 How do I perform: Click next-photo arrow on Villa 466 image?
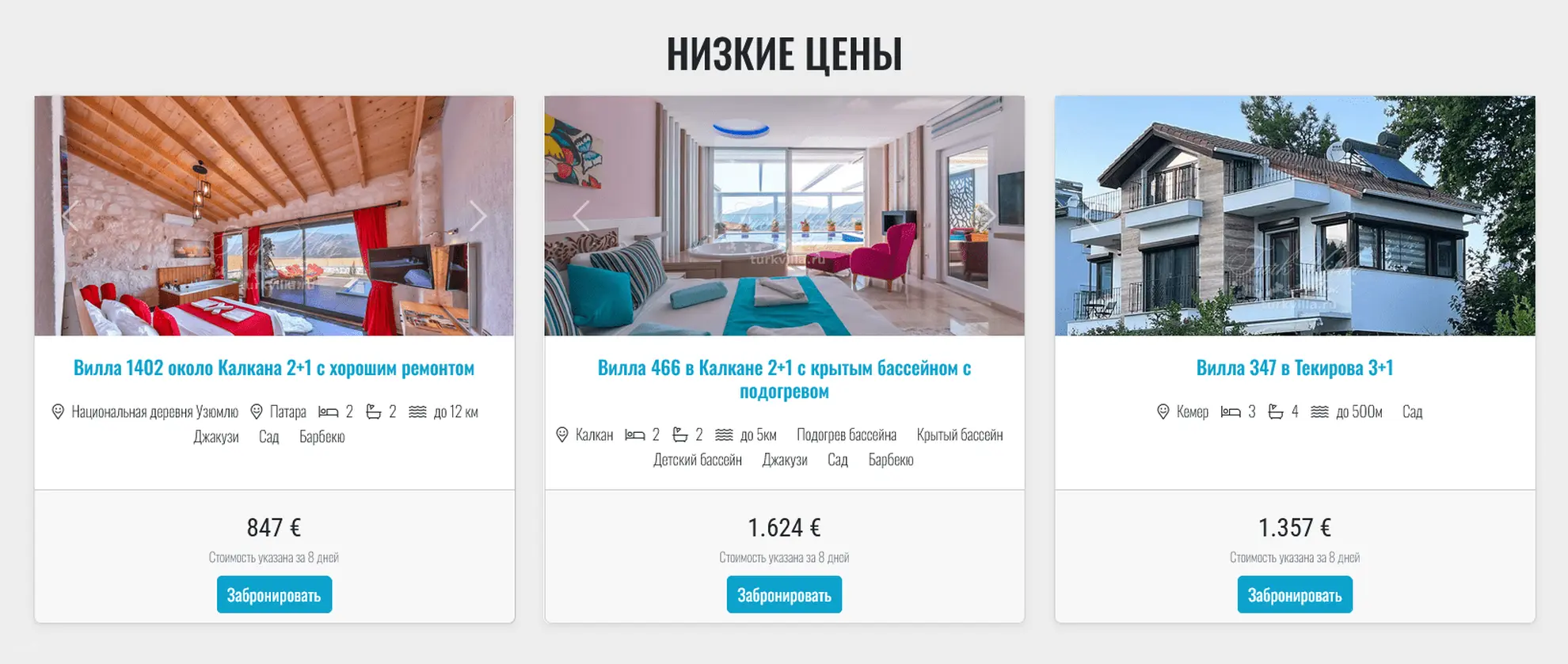988,215
